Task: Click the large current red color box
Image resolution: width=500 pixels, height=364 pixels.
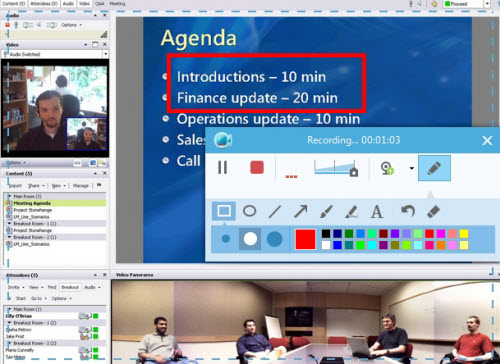Action: 305,239
